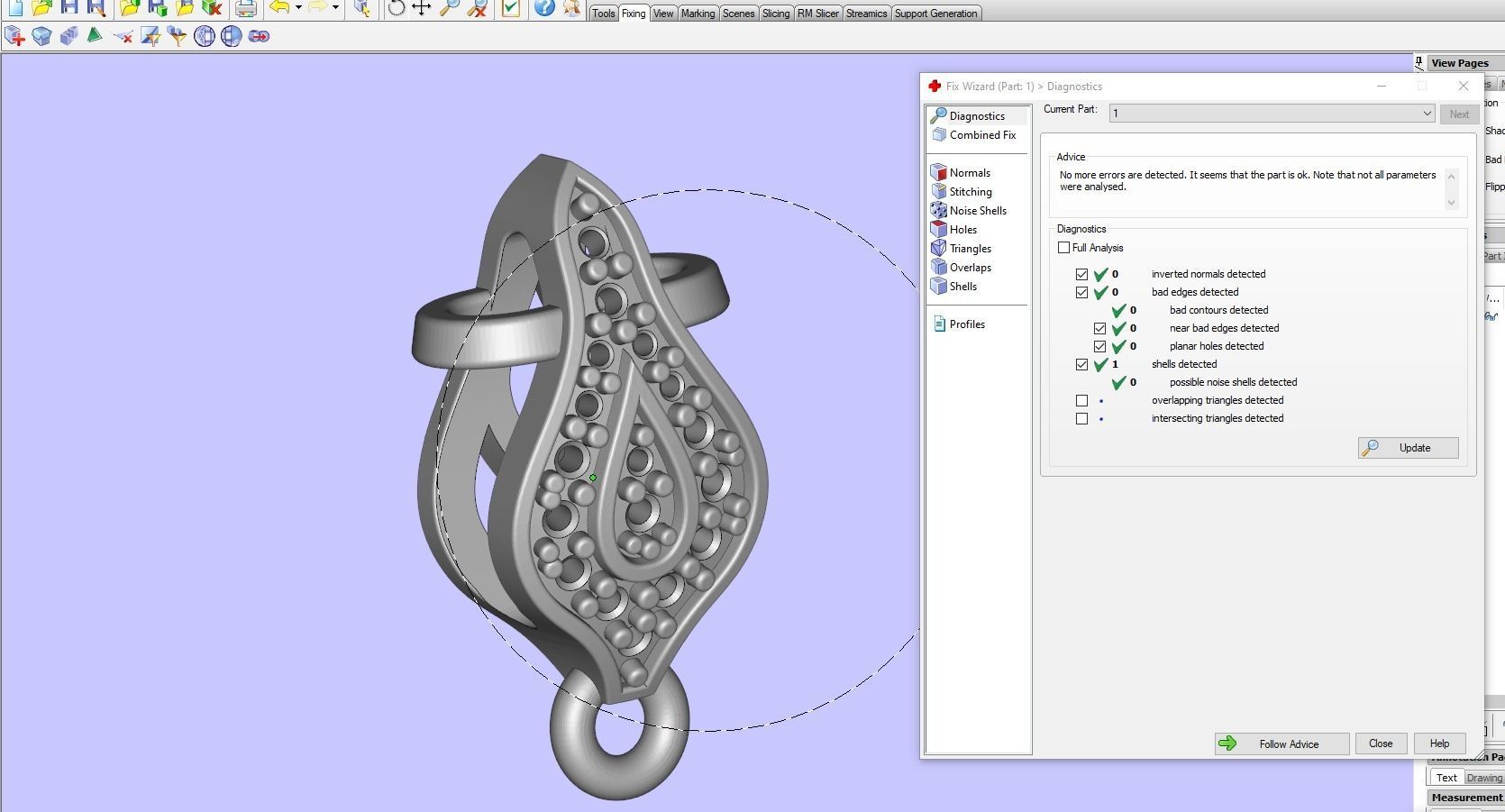Select Diagnostics in Fix Wizard sidebar
The width and height of the screenshot is (1505, 812).
978,116
